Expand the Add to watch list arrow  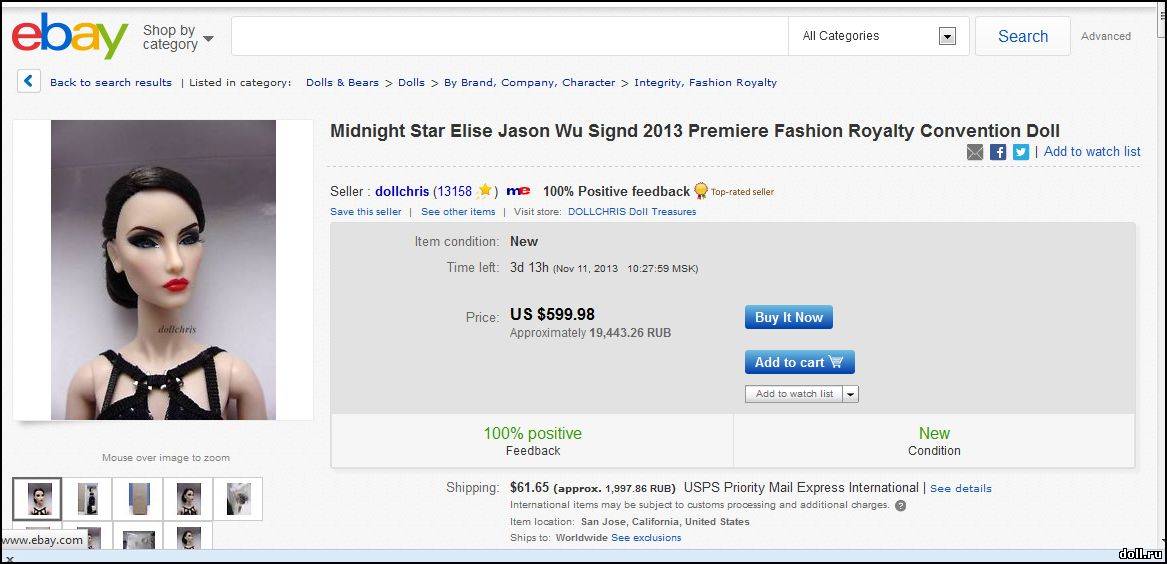pyautogui.click(x=851, y=394)
